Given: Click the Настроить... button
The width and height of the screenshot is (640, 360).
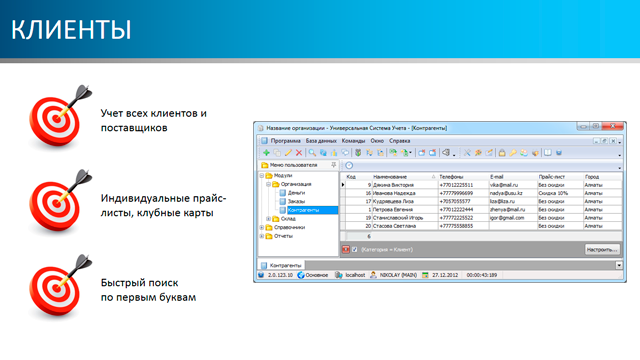Looking at the screenshot, I should [602, 249].
